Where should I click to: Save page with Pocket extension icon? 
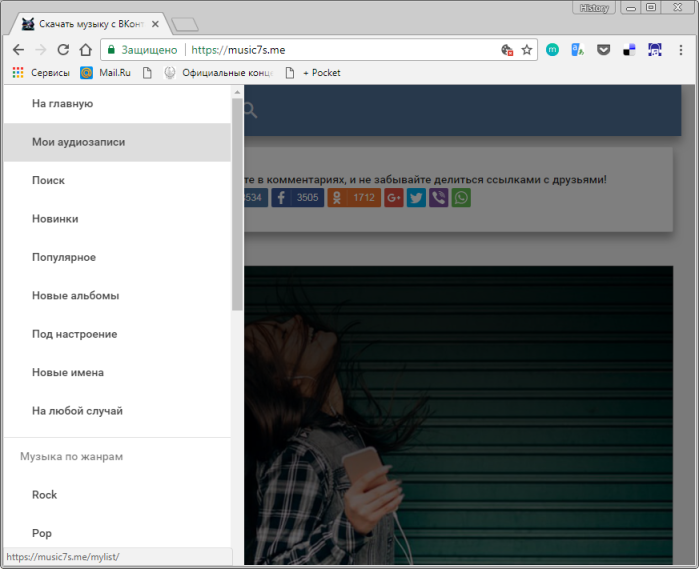point(603,50)
